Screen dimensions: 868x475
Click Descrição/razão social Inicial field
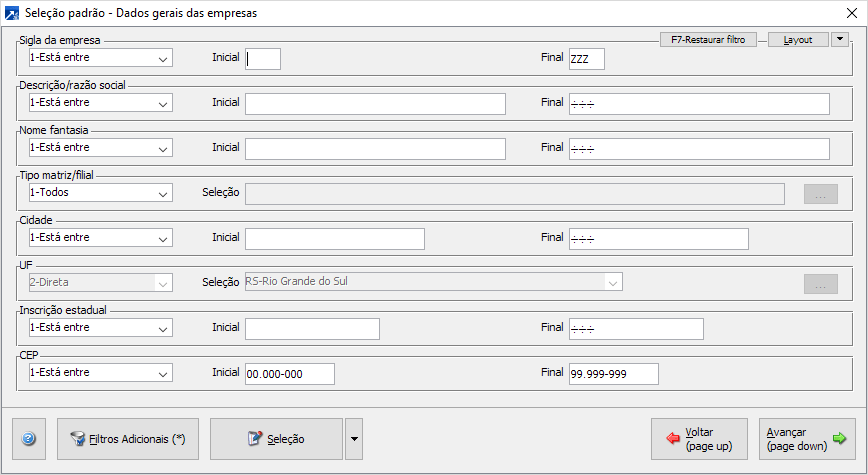pos(375,104)
